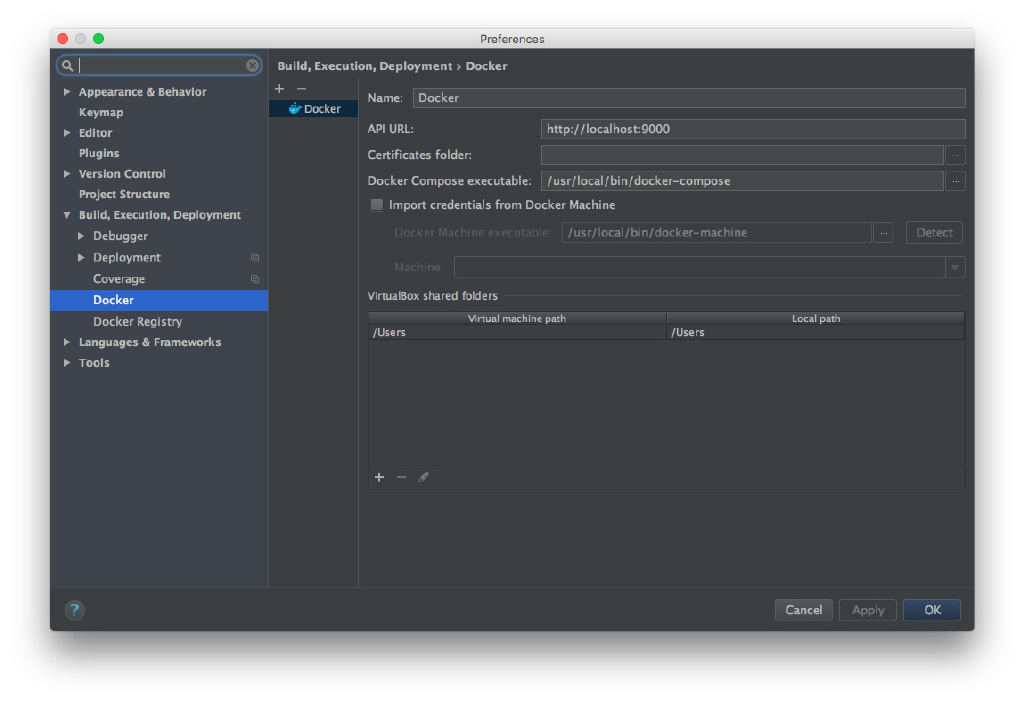Browse for Docker Compose executable
1024x702 pixels.
(x=955, y=181)
